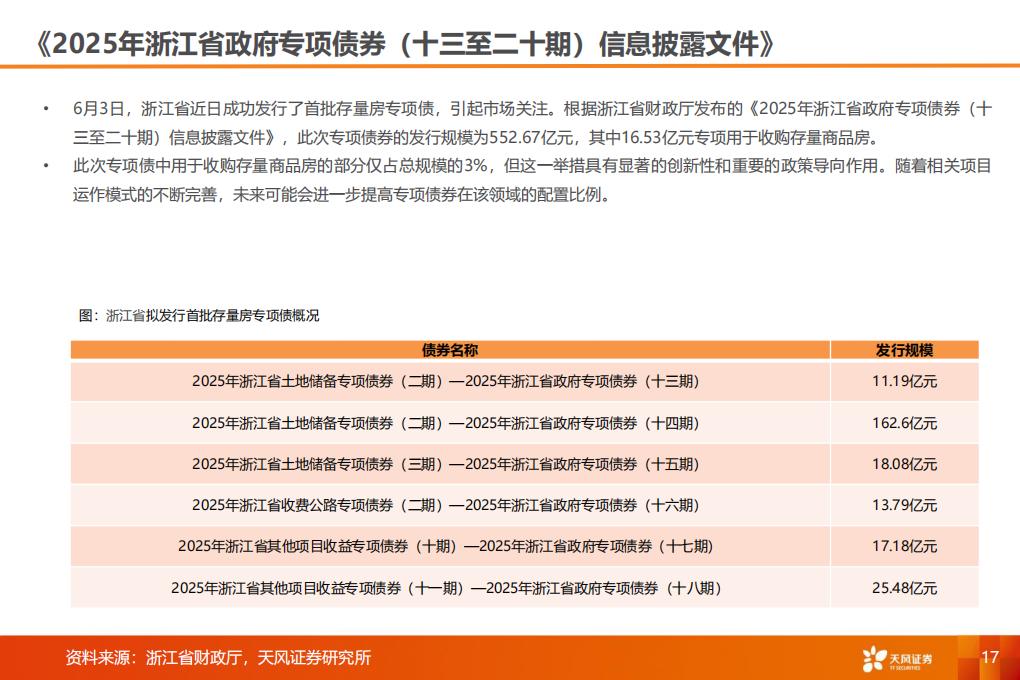Click the second bullet paragraph beginning 此次专项债中
This screenshot has width=1020, height=680.
[x=532, y=180]
